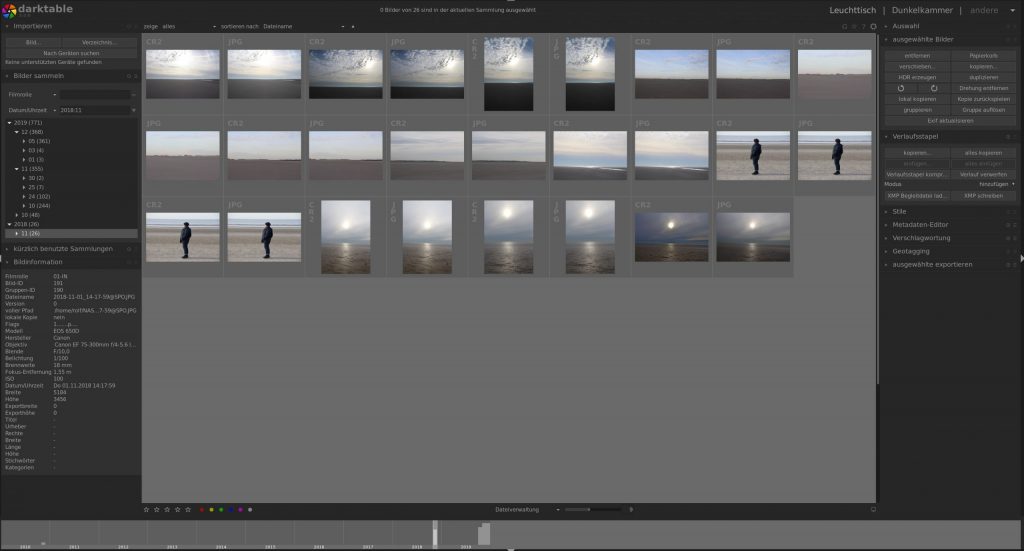
Task: Click the 'HDR erzeugen' button
Action: (917, 78)
